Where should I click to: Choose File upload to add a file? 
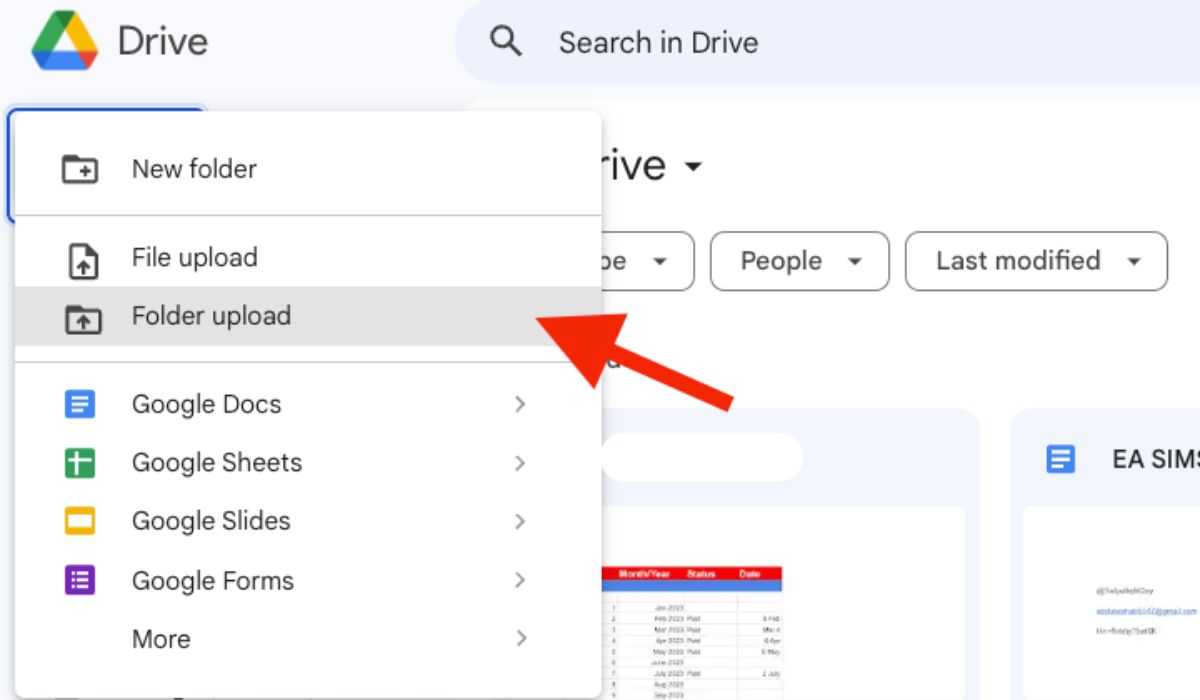pyautogui.click(x=194, y=257)
